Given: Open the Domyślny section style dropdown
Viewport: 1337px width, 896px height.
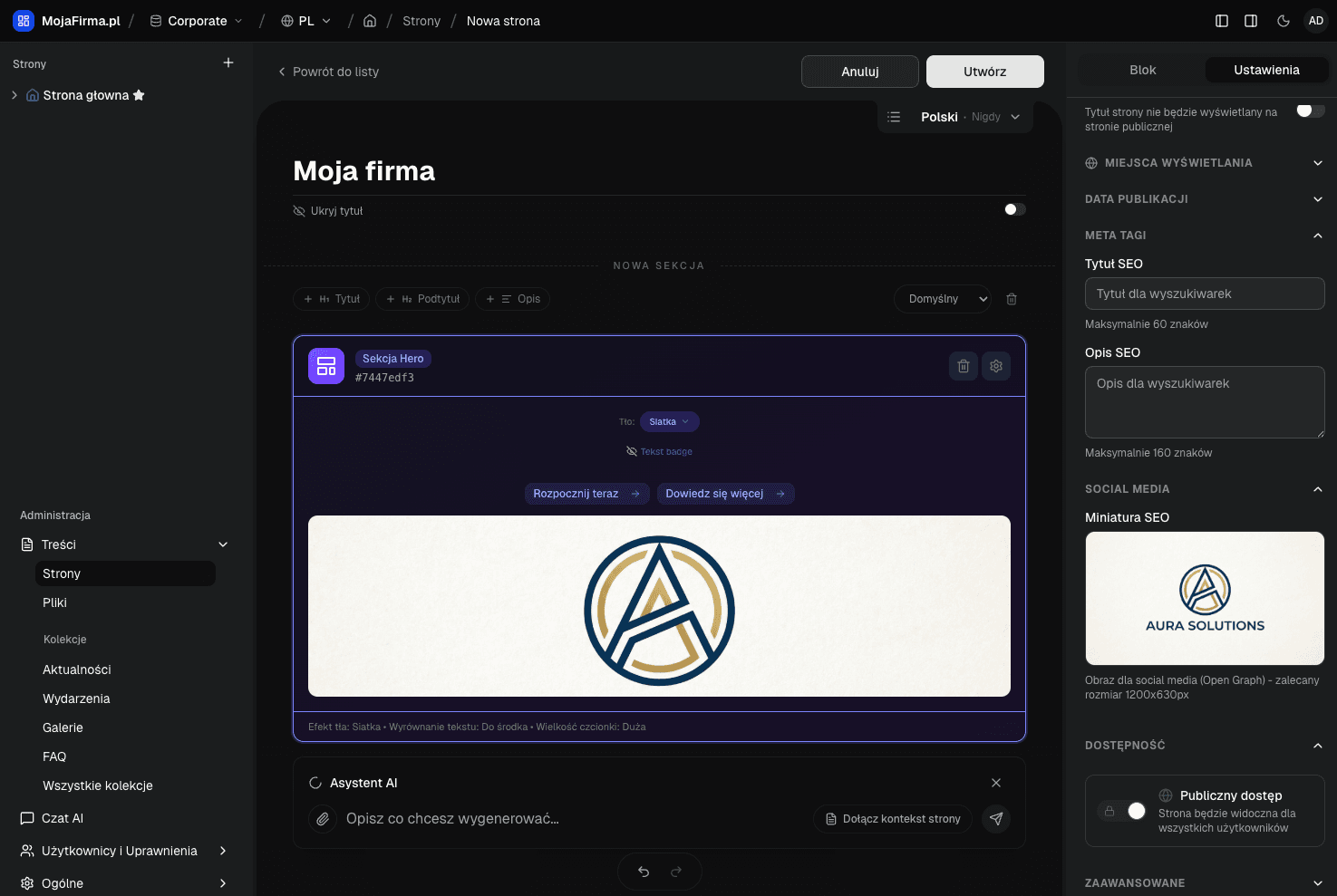Looking at the screenshot, I should coord(943,299).
